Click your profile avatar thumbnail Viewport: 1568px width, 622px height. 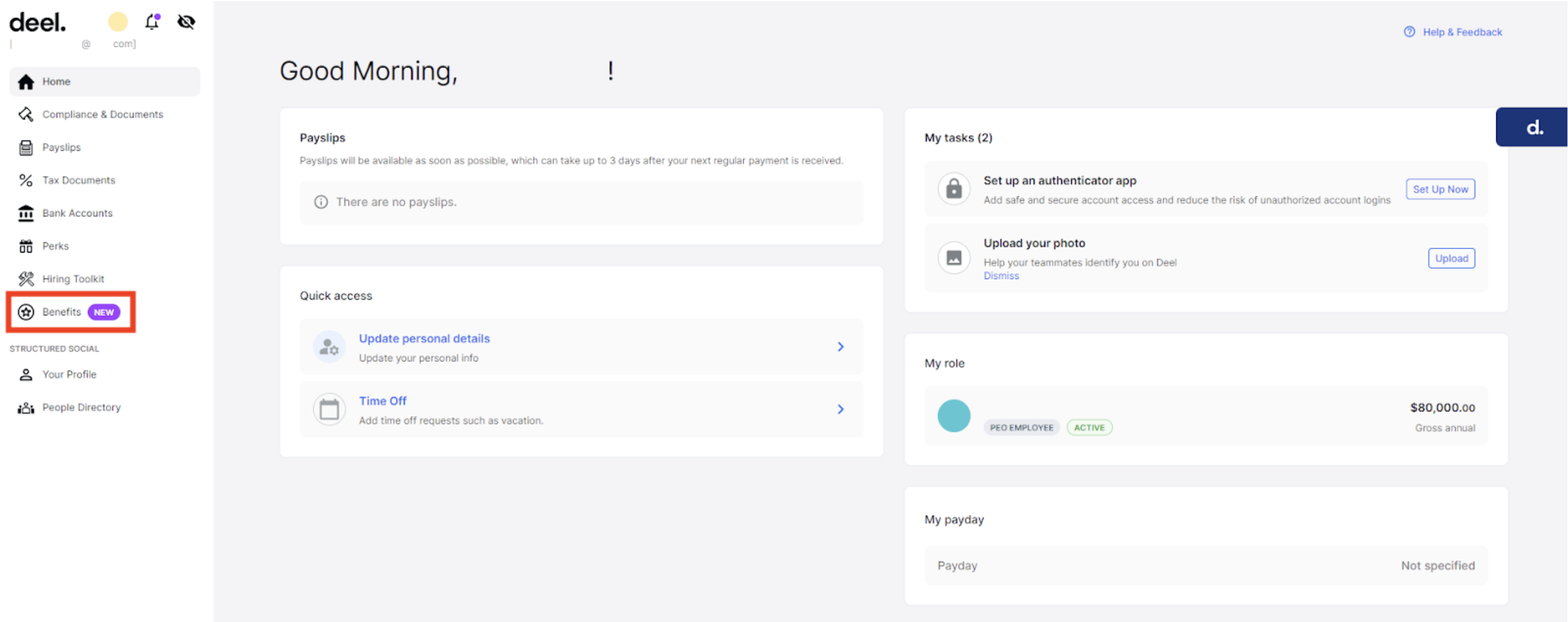pos(118,22)
